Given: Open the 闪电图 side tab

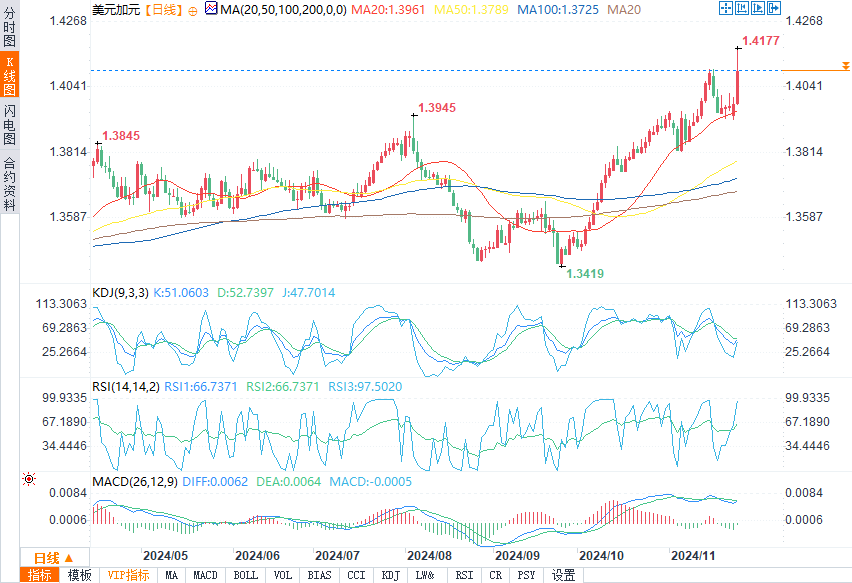Looking at the screenshot, I should [9, 124].
